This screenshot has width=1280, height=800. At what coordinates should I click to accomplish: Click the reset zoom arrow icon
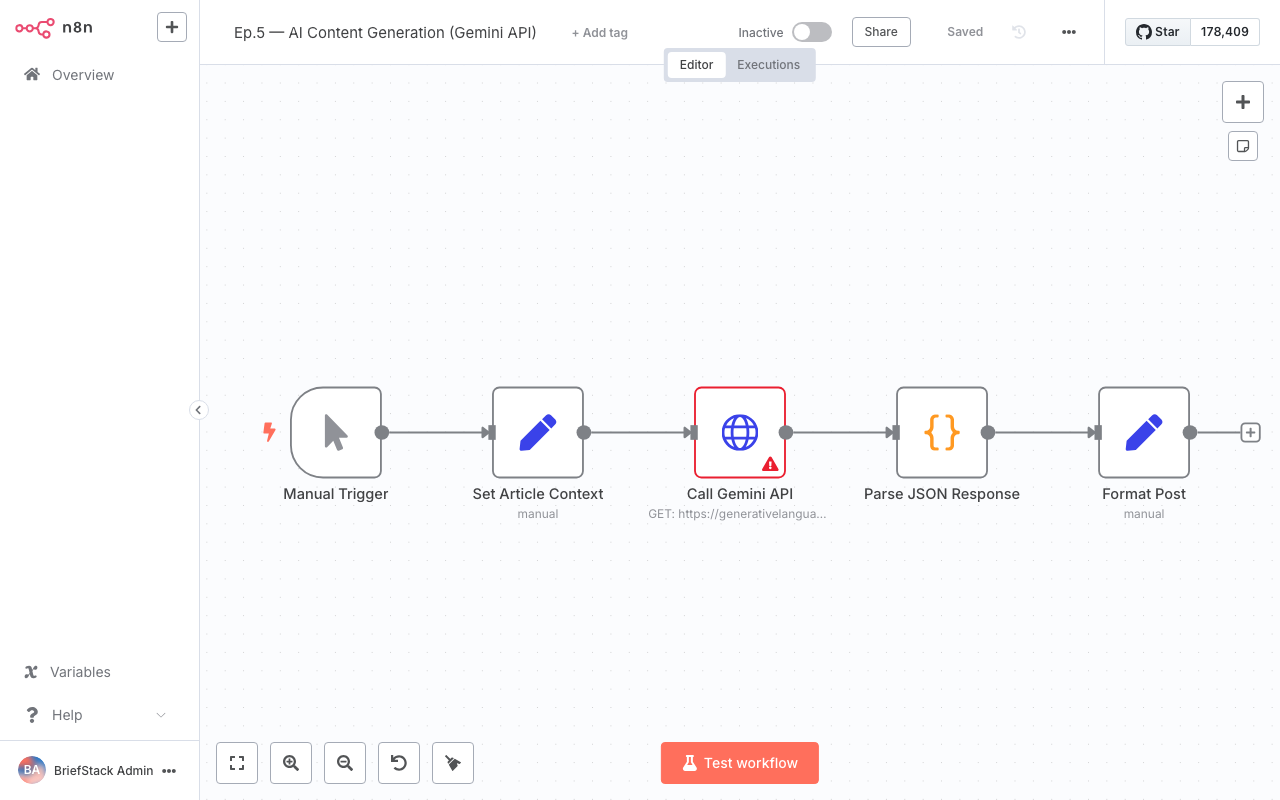pyautogui.click(x=398, y=763)
